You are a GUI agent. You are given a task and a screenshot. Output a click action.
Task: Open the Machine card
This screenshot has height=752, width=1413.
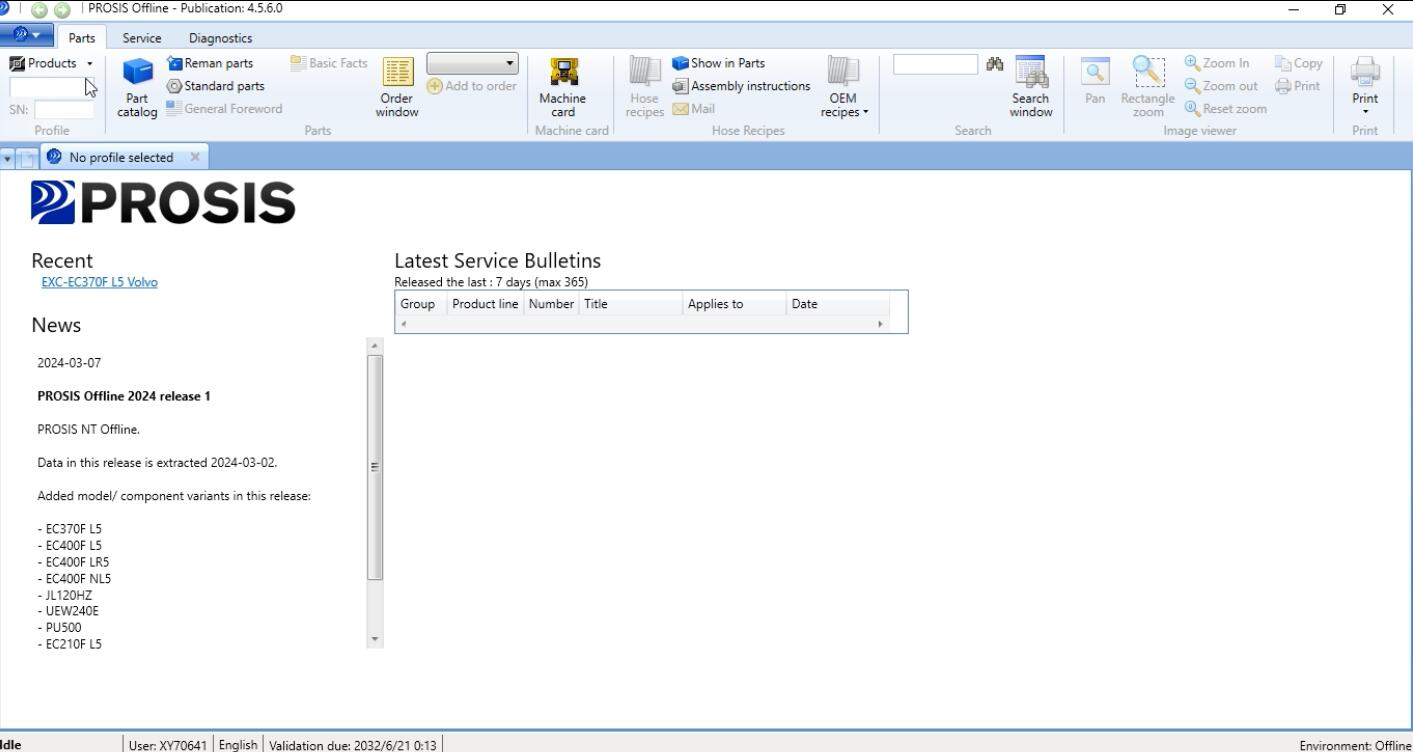tap(562, 87)
